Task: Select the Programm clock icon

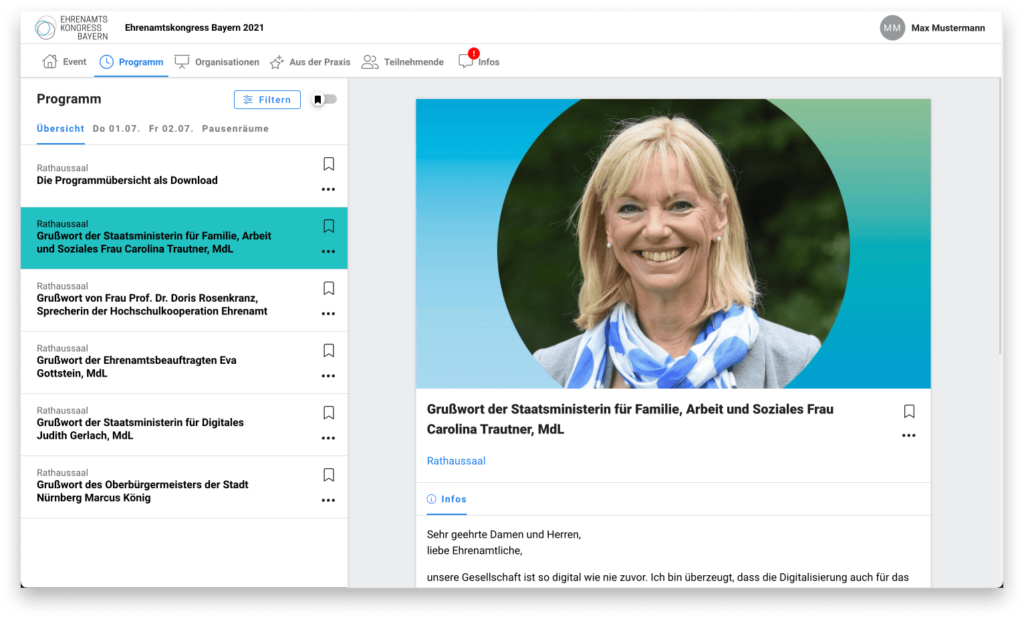Action: pyautogui.click(x=108, y=61)
